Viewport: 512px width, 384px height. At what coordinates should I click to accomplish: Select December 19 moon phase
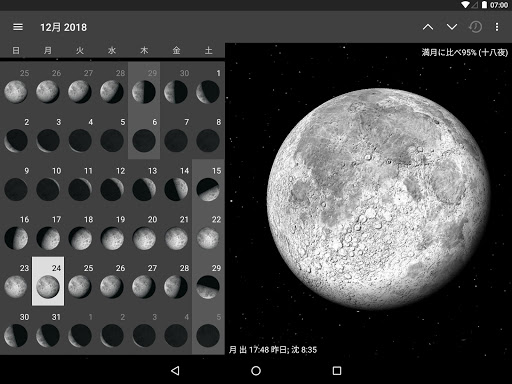(x=112, y=232)
